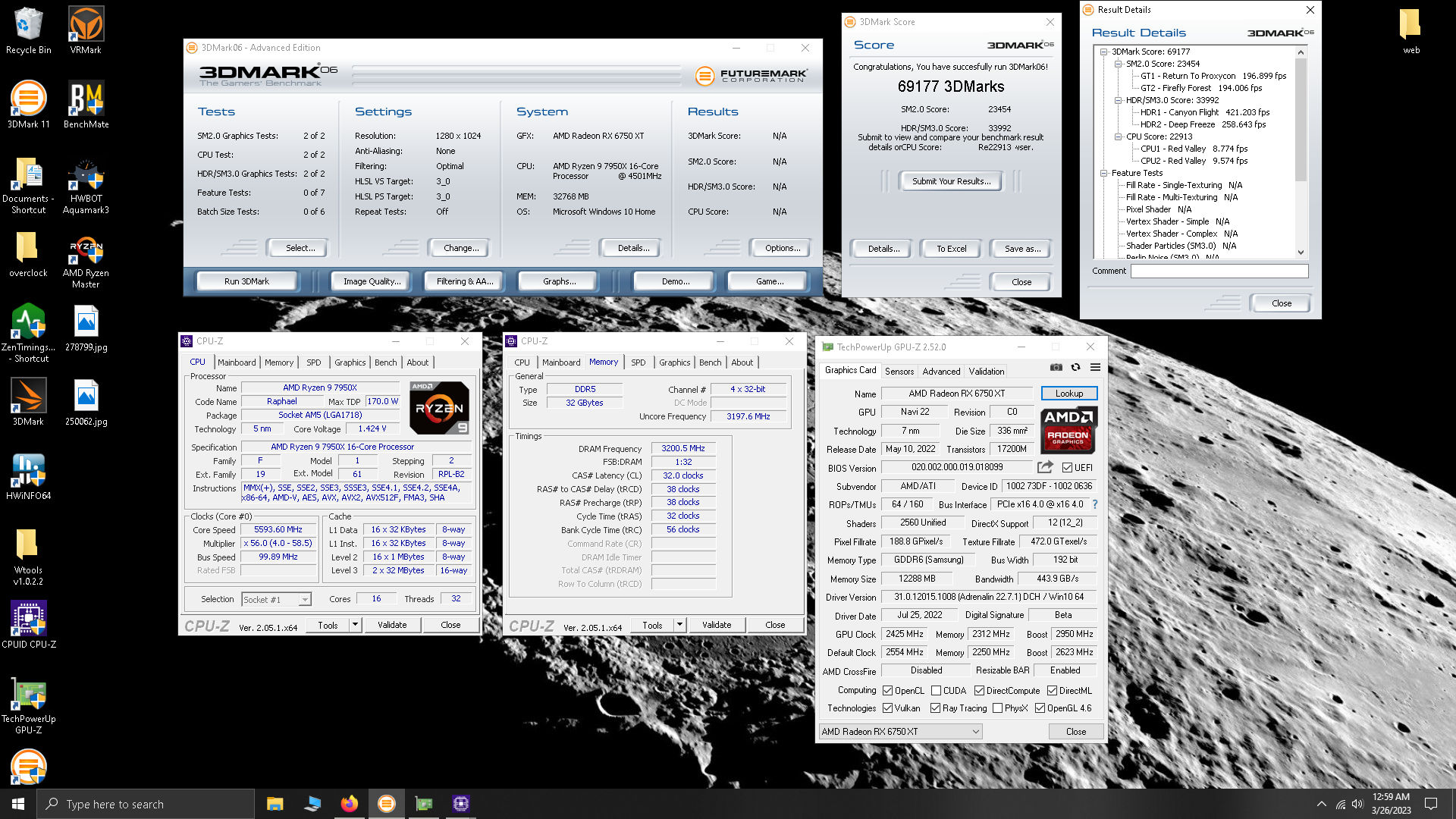Share the BIOS version with the export icon
The image size is (1456, 819).
pyautogui.click(x=1045, y=467)
